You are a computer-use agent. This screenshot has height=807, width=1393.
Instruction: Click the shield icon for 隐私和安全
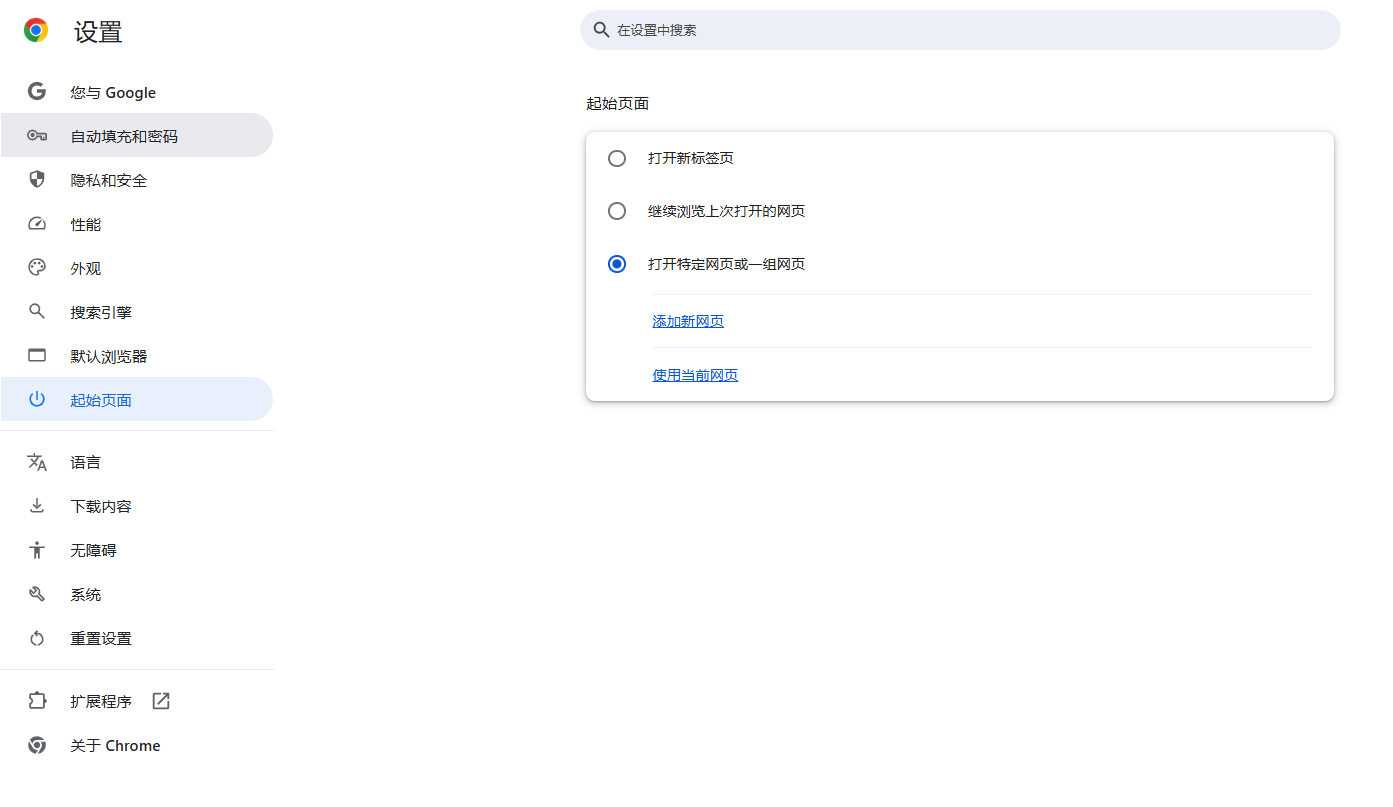pos(37,180)
